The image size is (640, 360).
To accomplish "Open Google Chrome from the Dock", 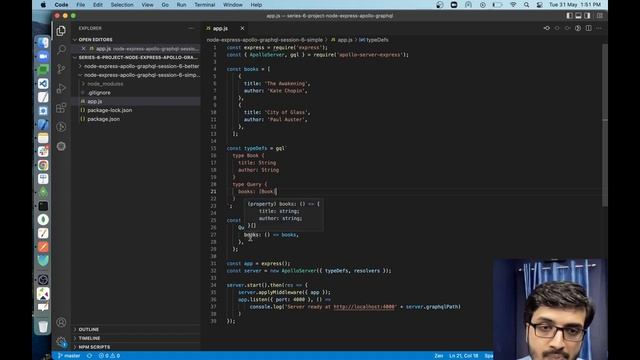I will (43, 165).
